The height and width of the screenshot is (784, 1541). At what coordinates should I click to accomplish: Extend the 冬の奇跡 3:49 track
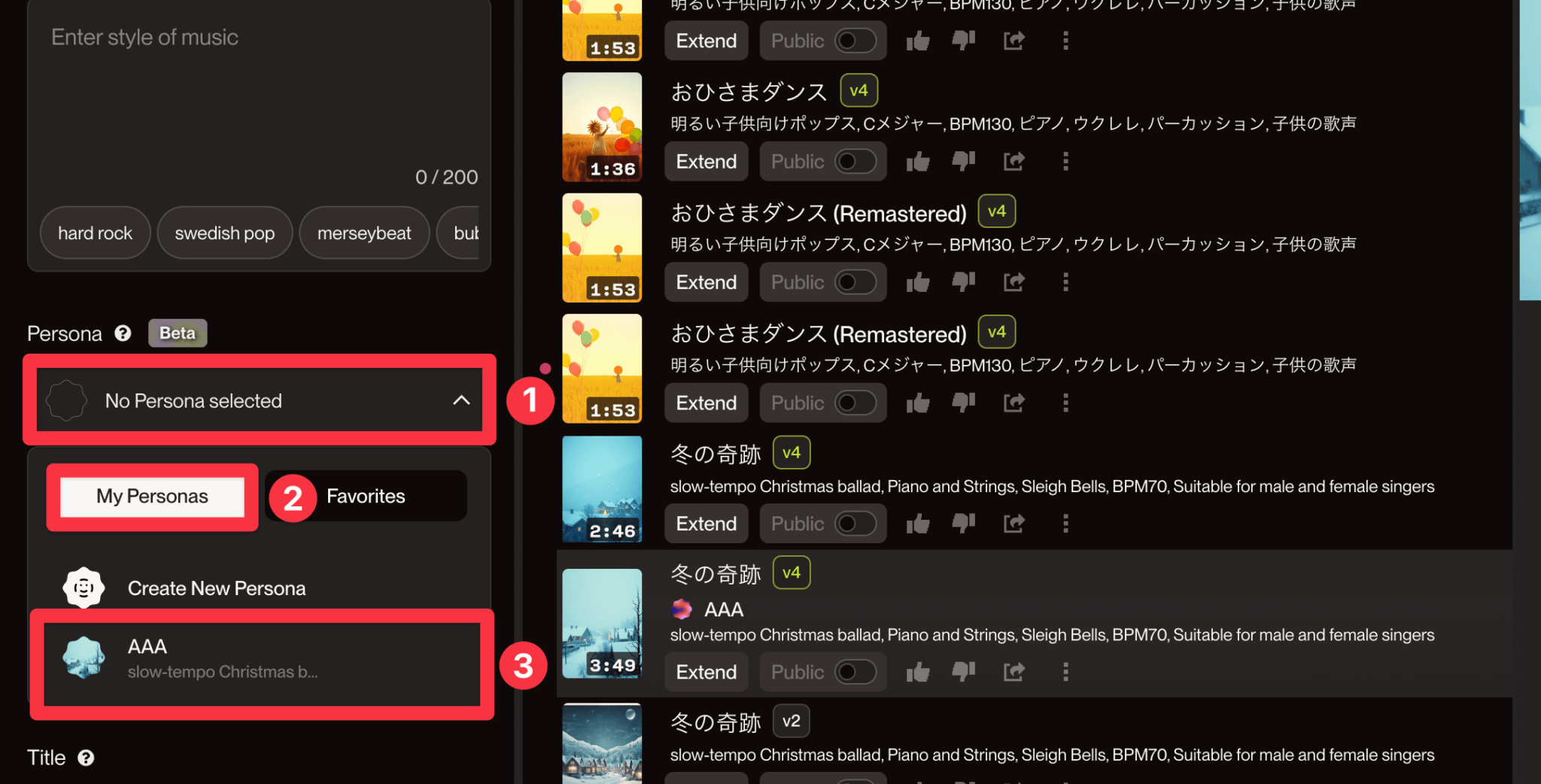706,672
